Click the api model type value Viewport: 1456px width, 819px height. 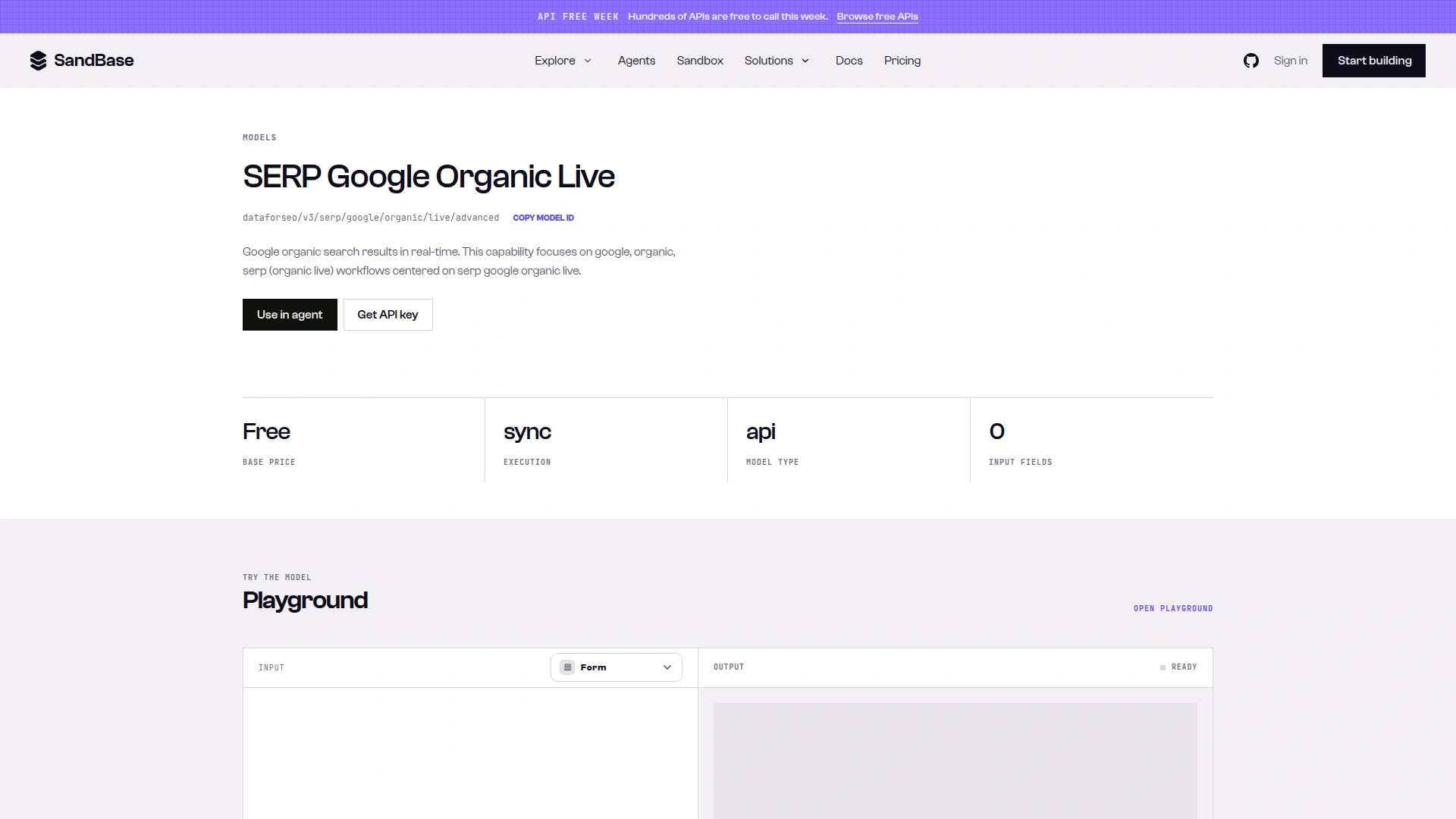pos(761,432)
